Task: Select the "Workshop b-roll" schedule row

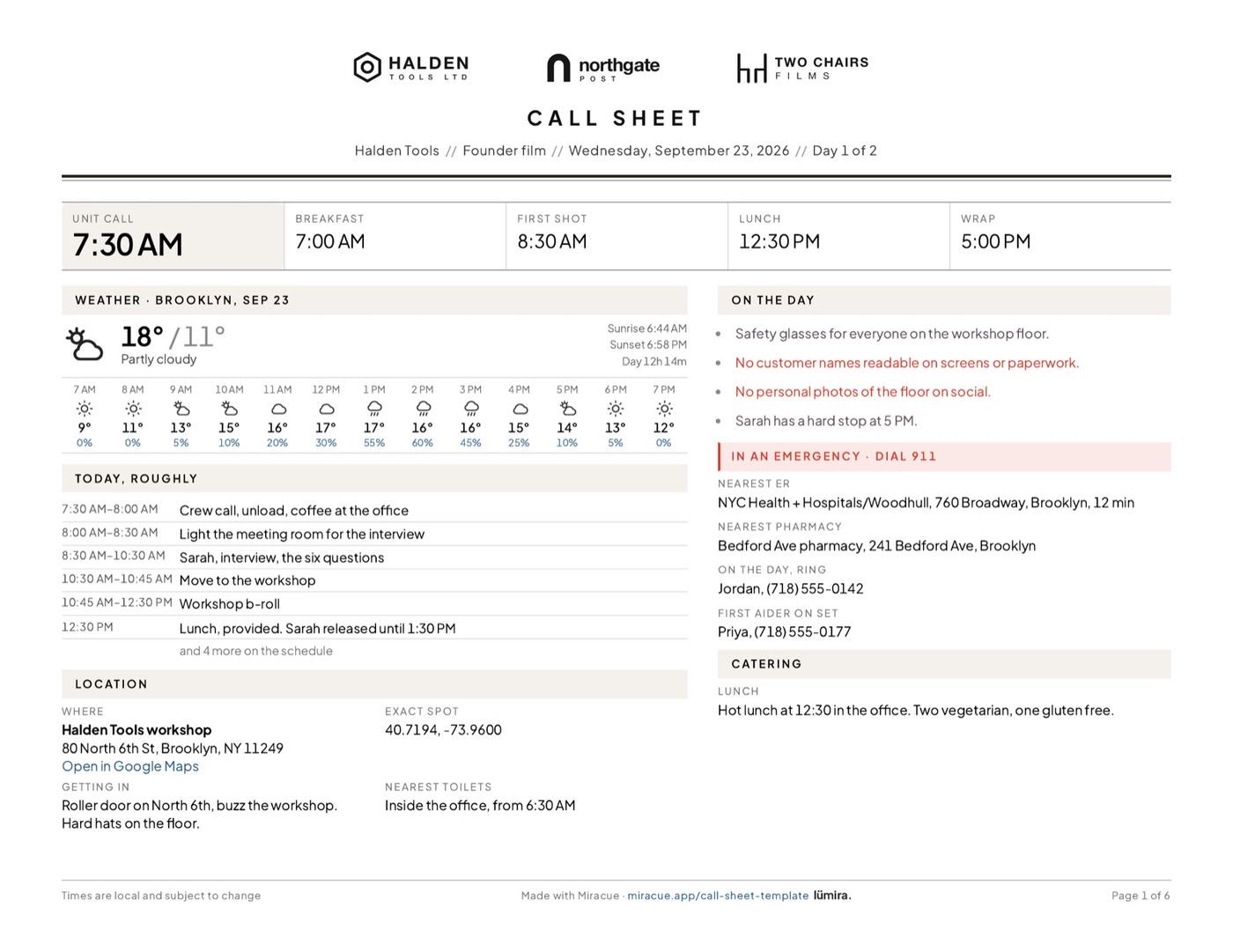Action: 374,604
